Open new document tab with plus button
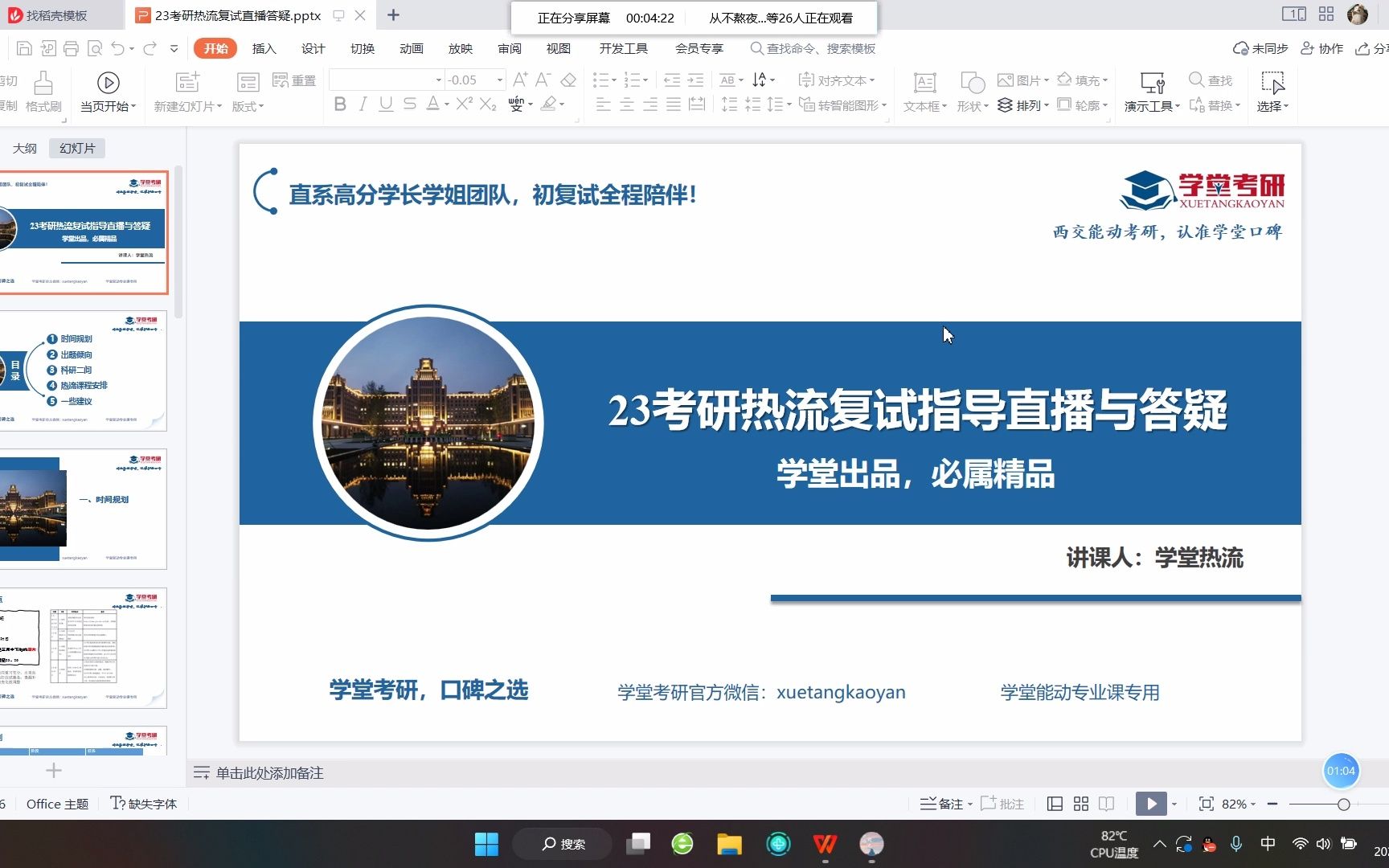 [393, 15]
